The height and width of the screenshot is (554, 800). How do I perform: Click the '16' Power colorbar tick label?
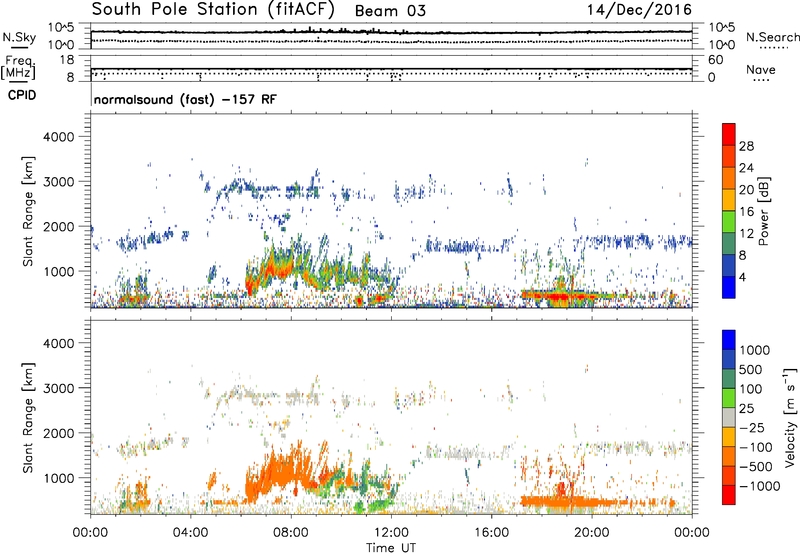746,212
